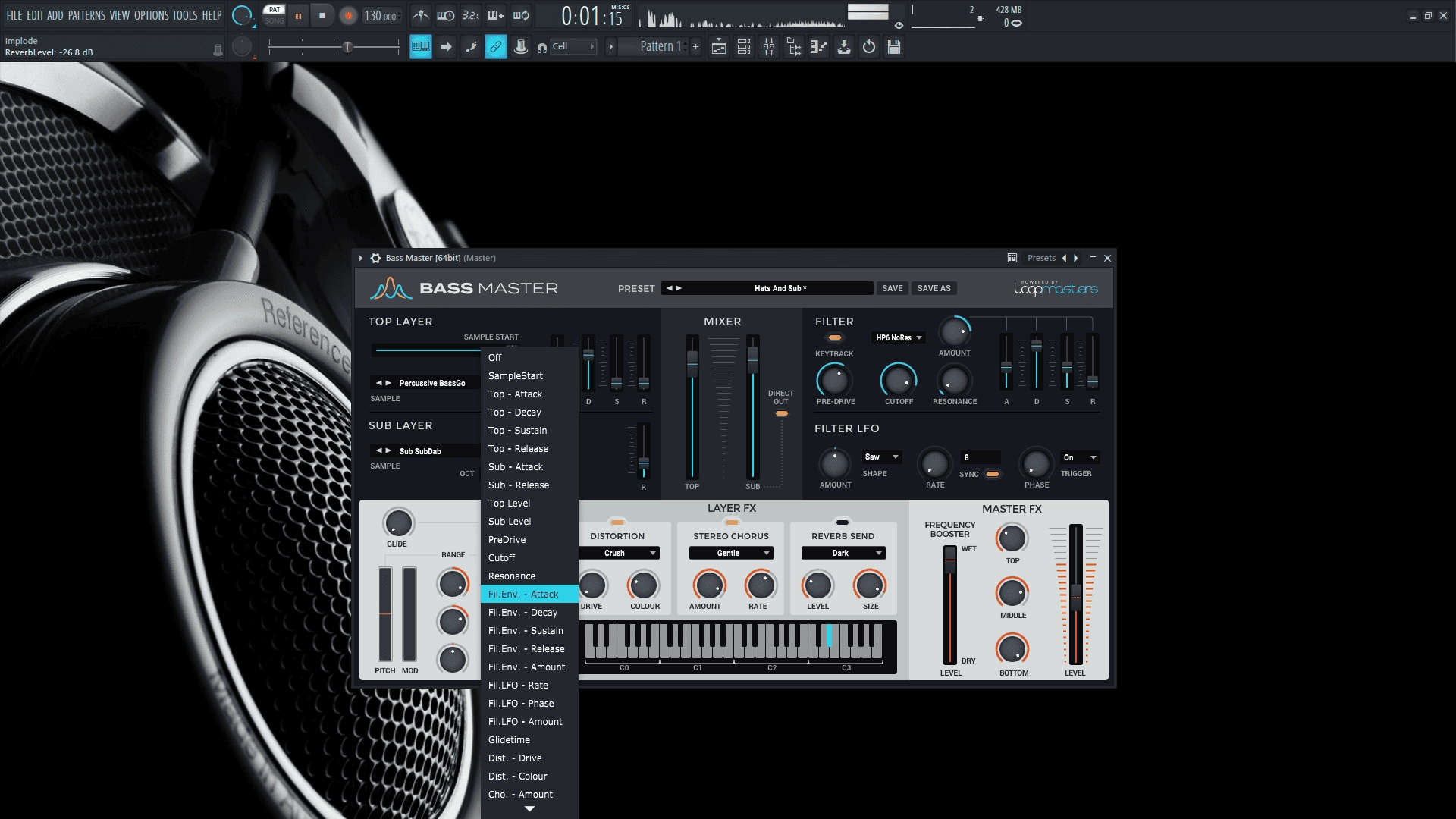Screen dimensions: 1456x819
Task: Click the floppy disk save icon in toolbar
Action: (x=894, y=47)
